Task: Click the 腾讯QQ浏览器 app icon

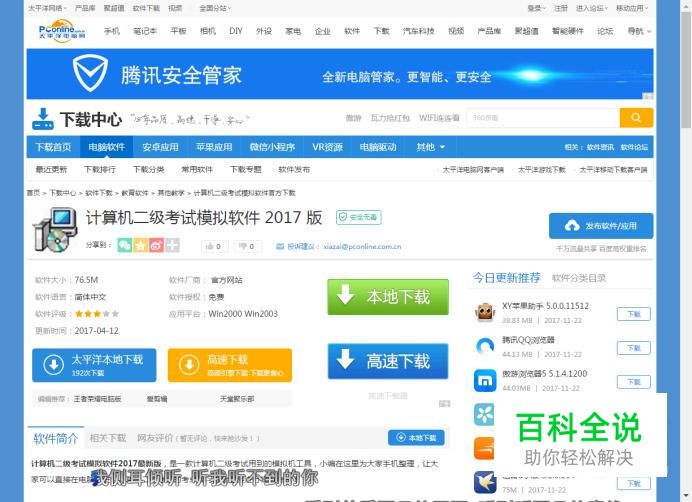Action: point(485,347)
